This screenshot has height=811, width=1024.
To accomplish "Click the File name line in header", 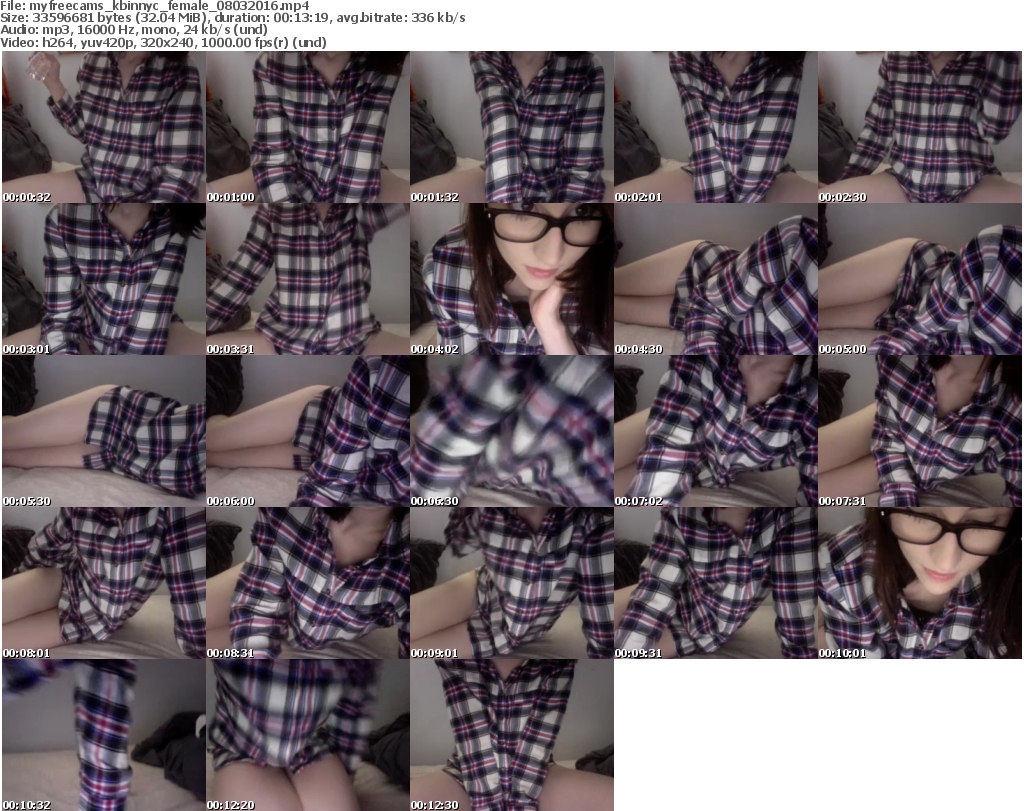I will pyautogui.click(x=155, y=6).
